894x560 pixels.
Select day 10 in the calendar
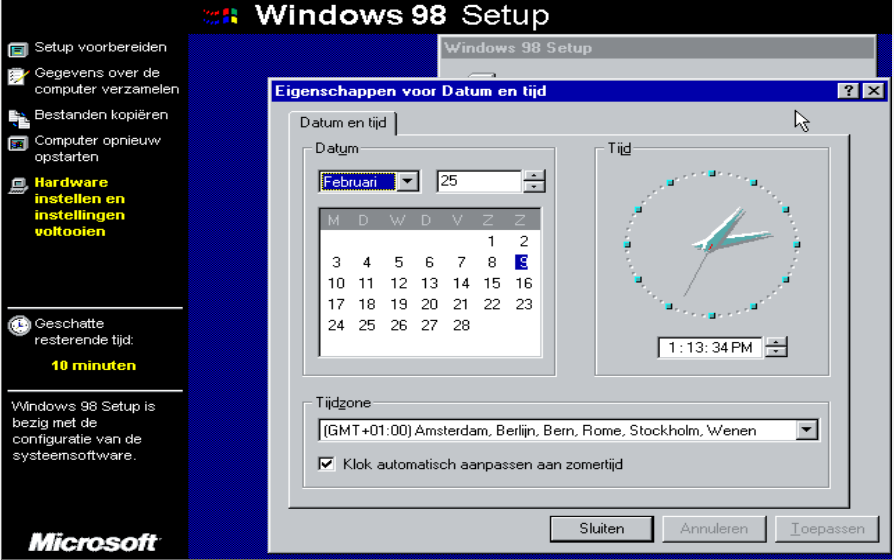click(x=336, y=283)
